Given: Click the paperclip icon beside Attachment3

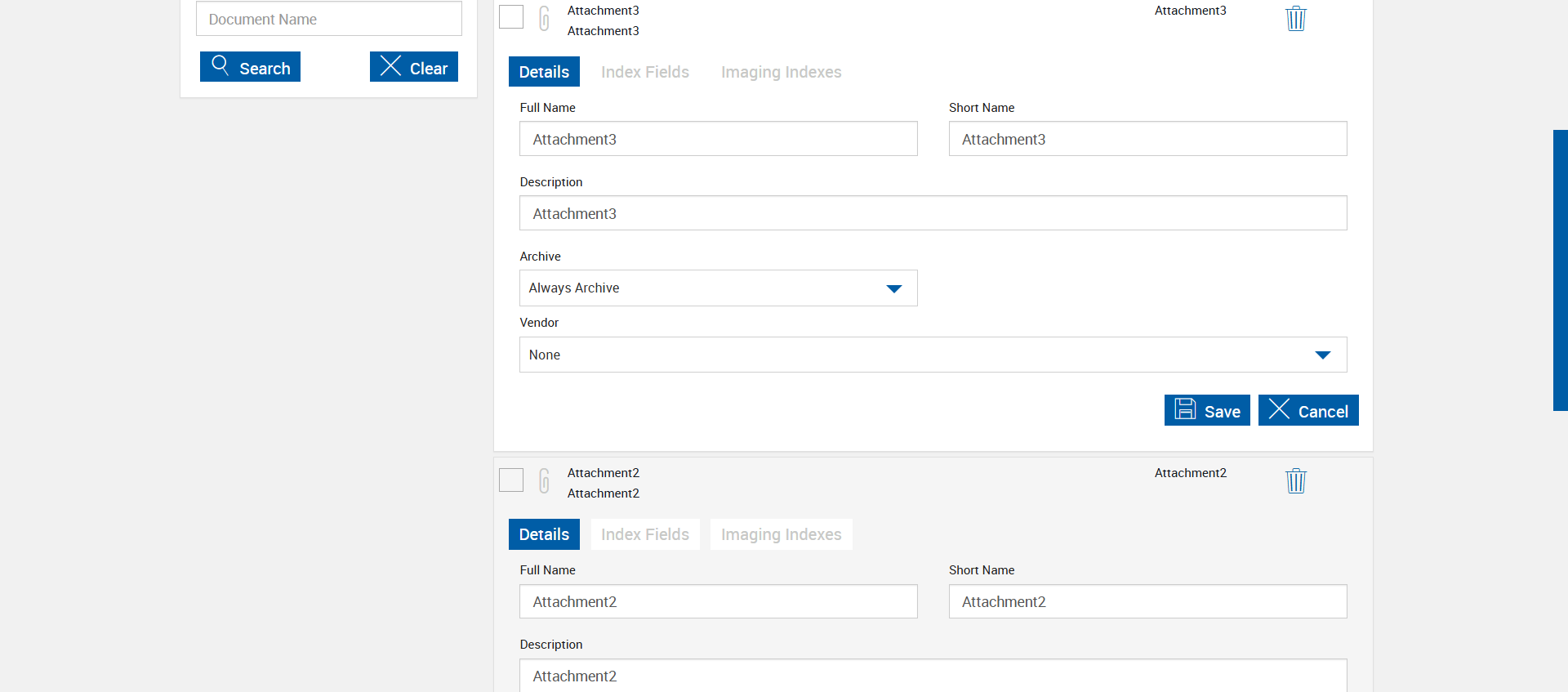Looking at the screenshot, I should (544, 18).
